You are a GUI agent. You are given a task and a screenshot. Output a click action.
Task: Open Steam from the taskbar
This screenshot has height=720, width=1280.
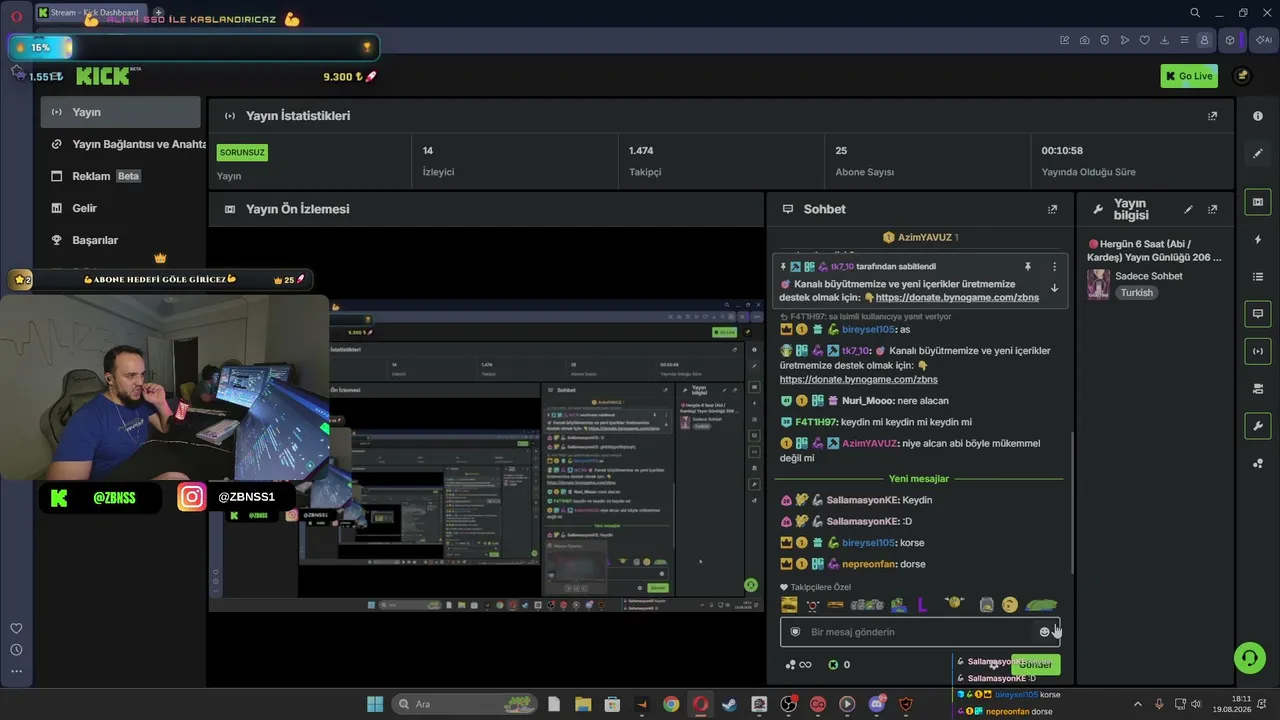[729, 704]
